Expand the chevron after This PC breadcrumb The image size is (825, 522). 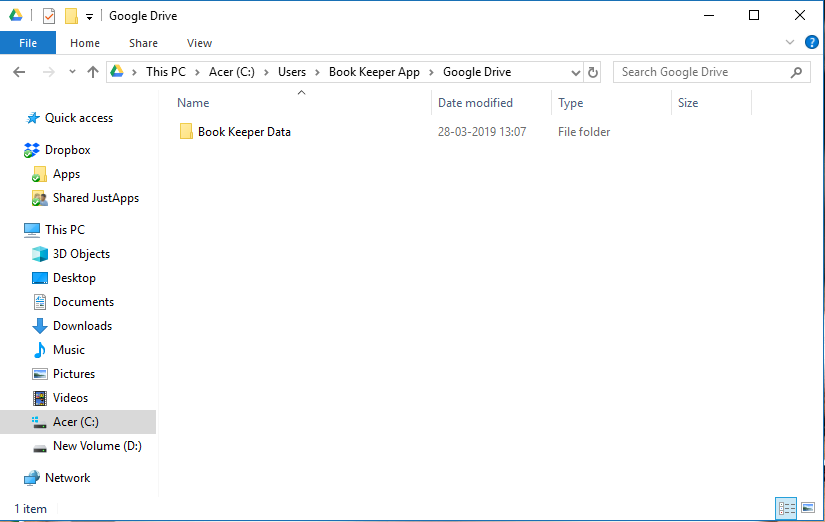pos(197,73)
